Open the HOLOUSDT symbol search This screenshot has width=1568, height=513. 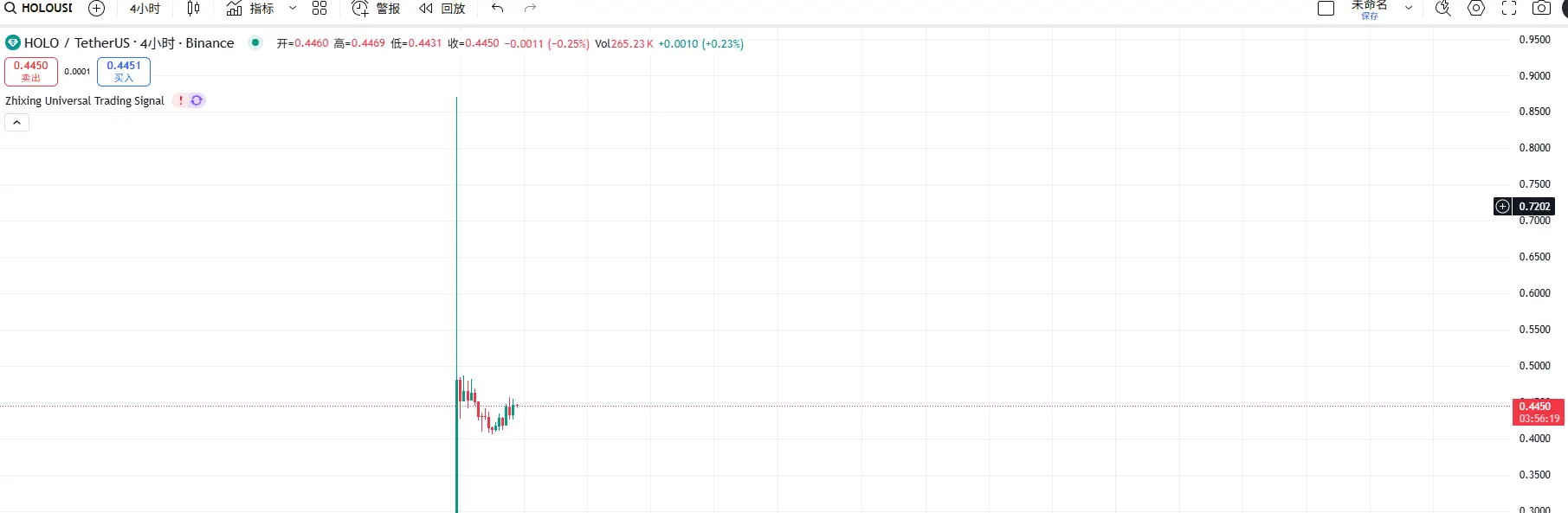[x=39, y=8]
